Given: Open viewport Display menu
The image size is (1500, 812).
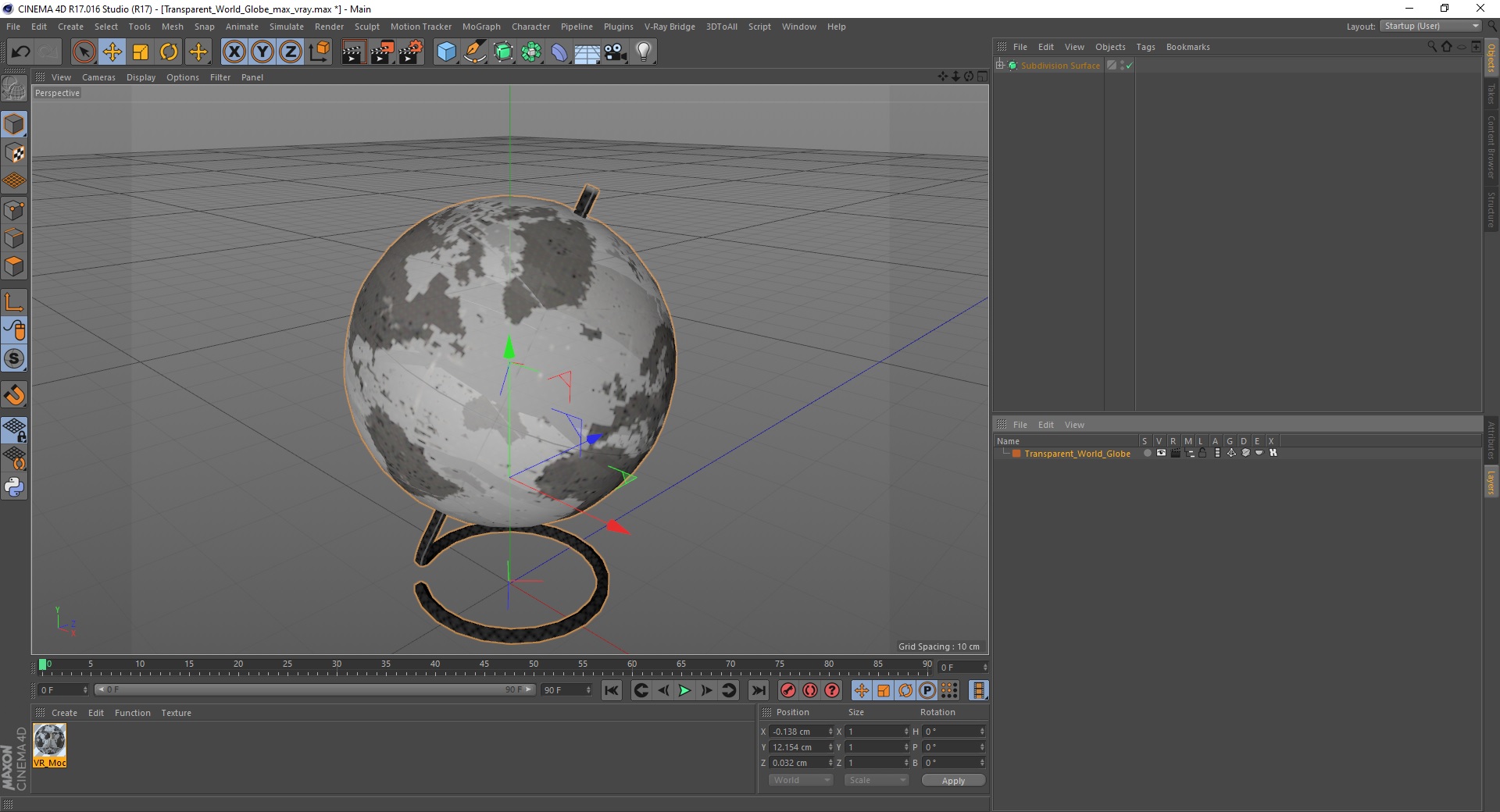Looking at the screenshot, I should 141,77.
